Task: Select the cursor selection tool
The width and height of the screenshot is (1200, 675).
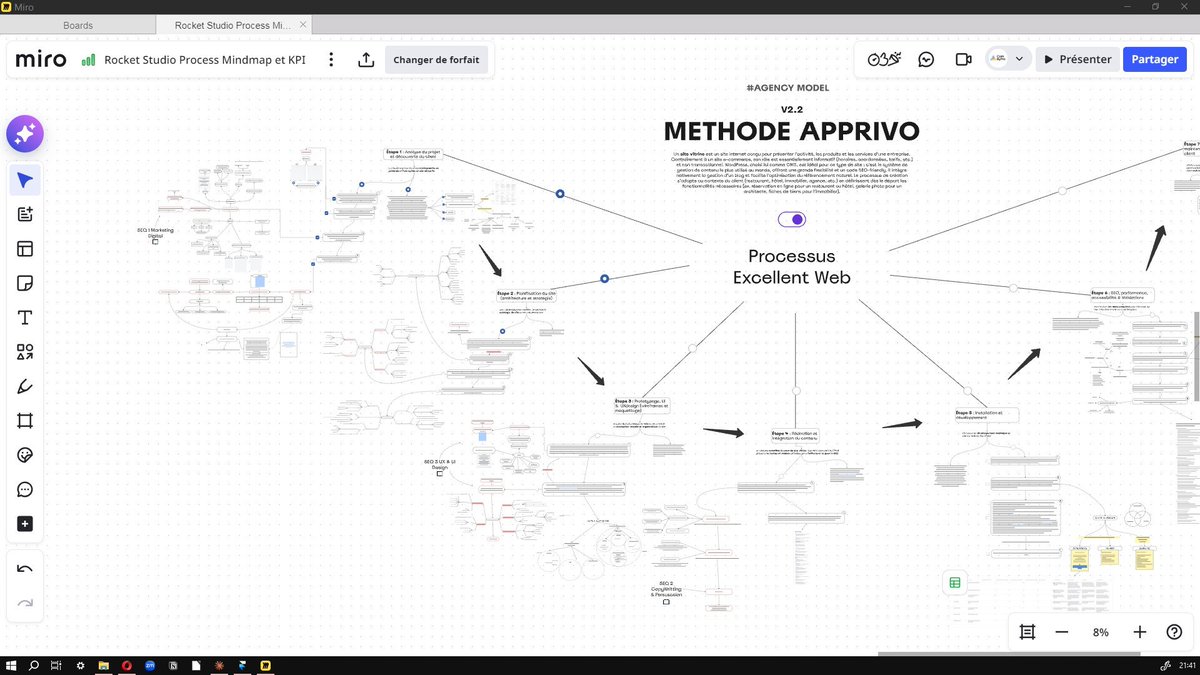Action: click(x=25, y=181)
